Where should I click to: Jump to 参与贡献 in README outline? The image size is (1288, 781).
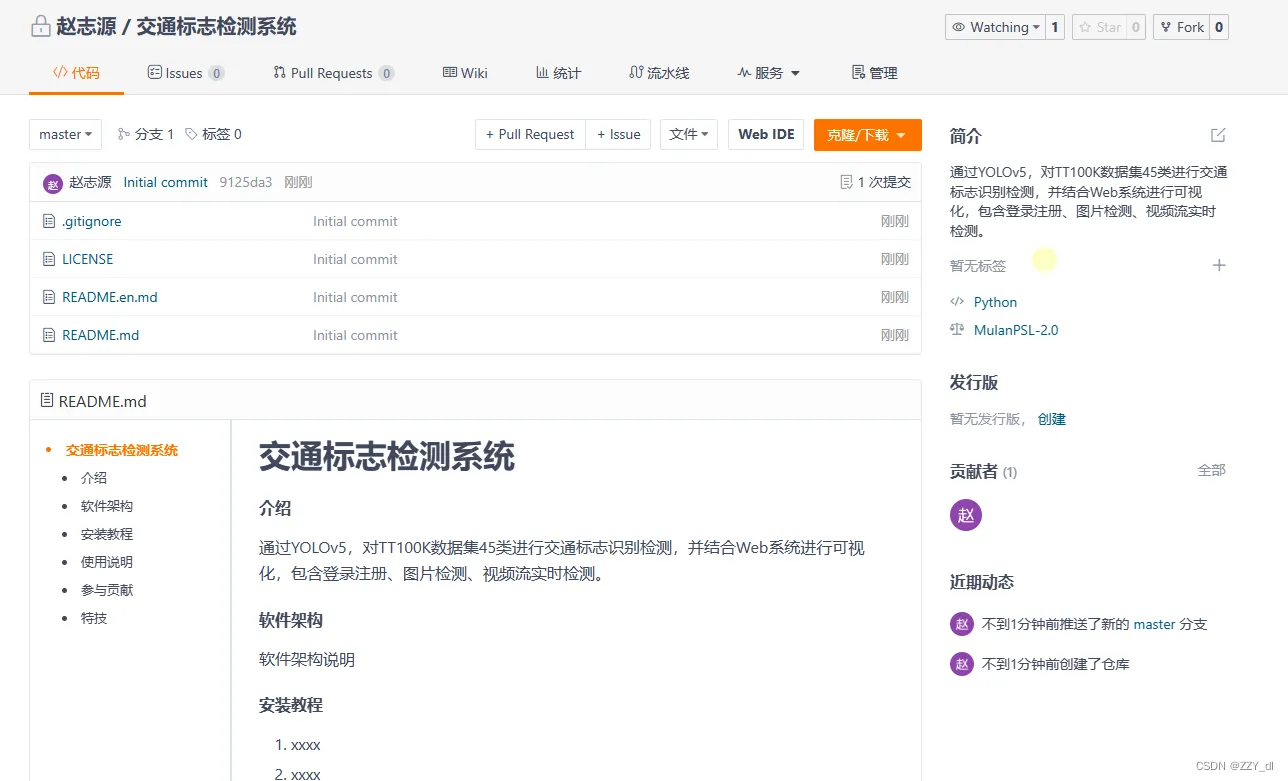point(107,590)
